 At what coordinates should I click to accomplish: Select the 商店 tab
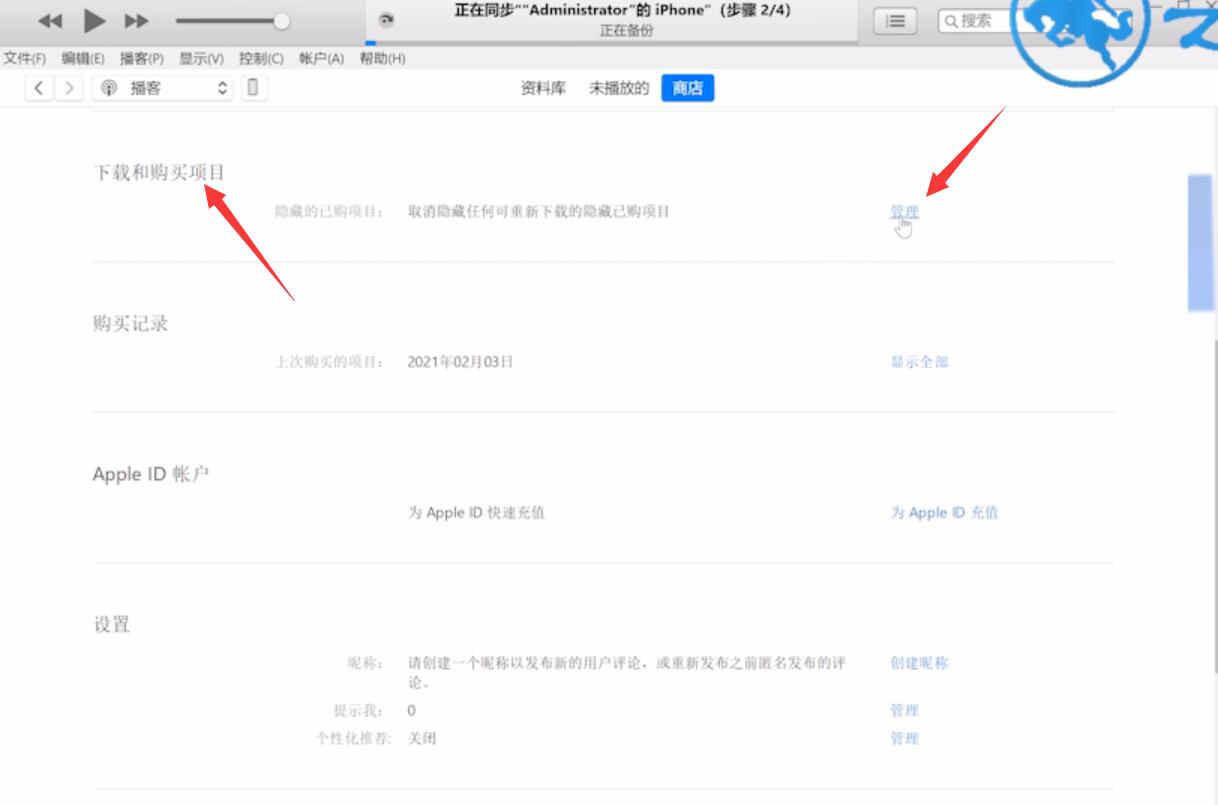(x=688, y=88)
